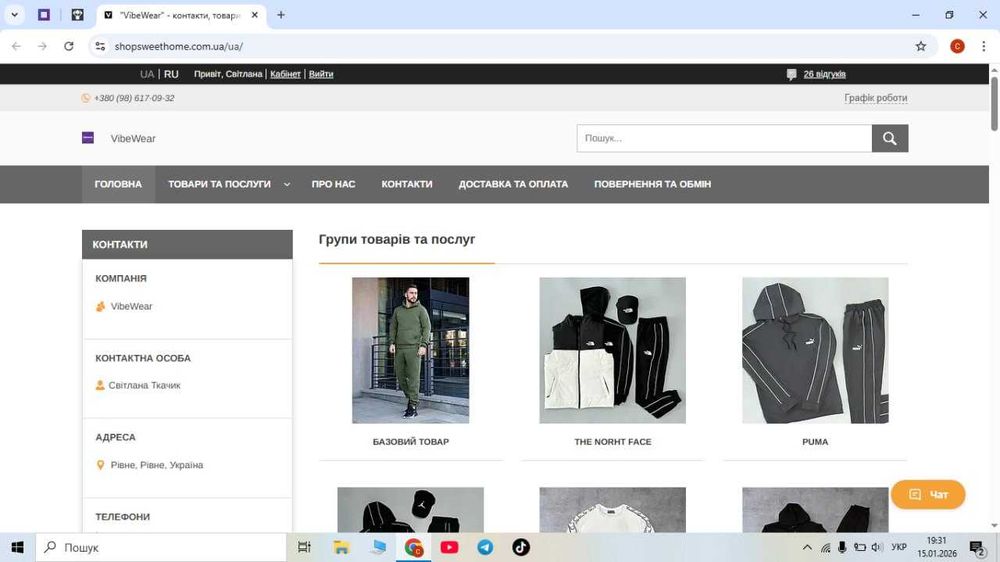Open The Norht Face product image

[612, 350]
